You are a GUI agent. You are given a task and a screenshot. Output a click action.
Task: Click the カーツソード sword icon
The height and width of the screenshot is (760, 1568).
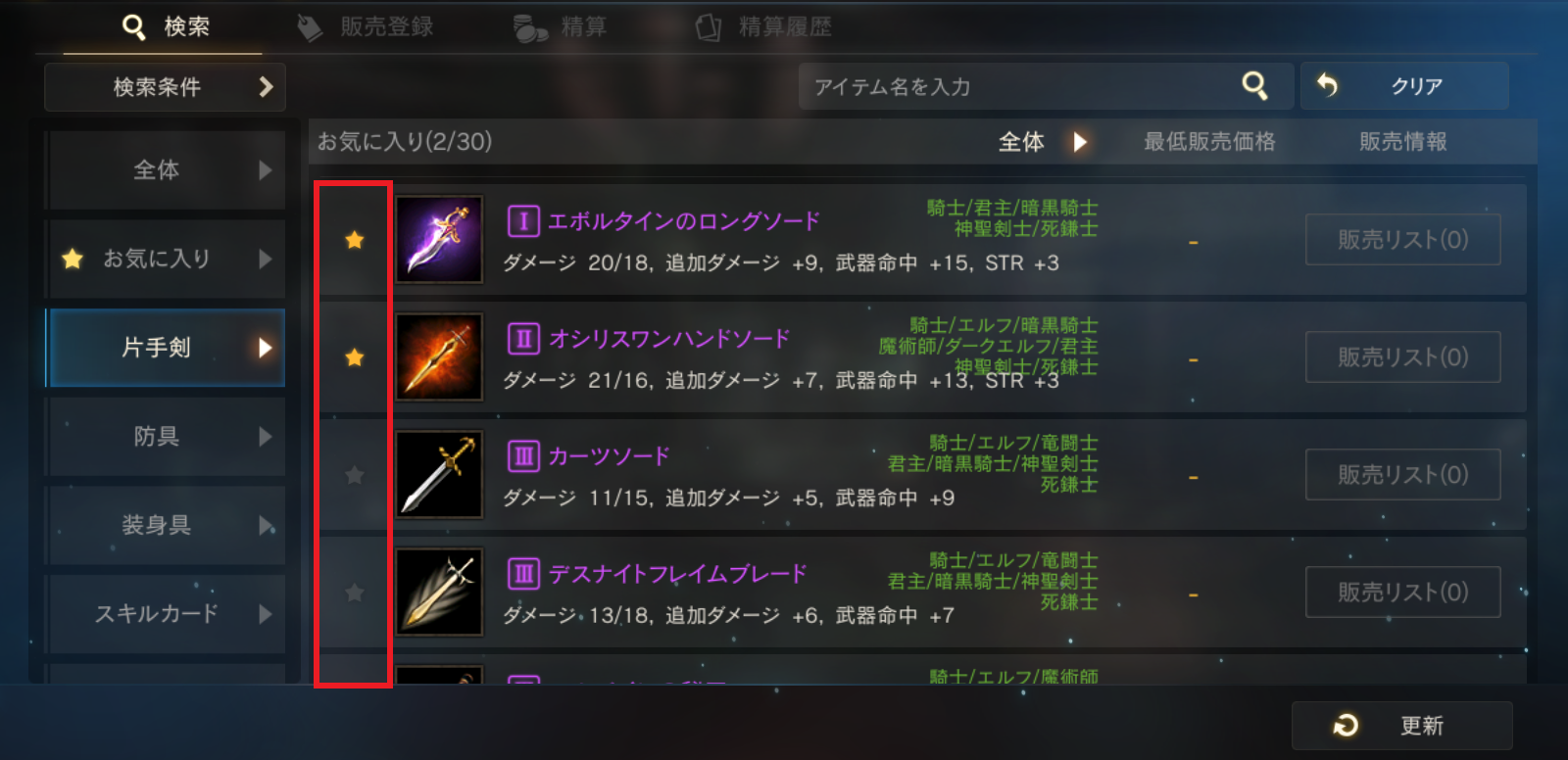[x=439, y=475]
